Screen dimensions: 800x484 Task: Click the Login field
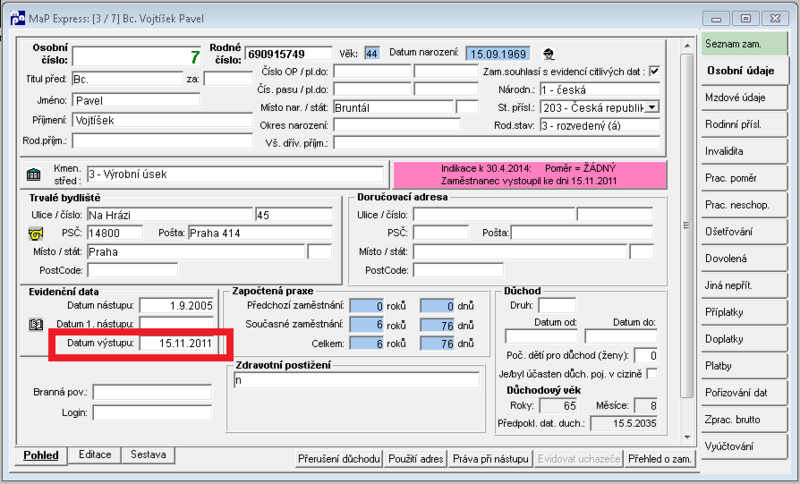click(x=152, y=413)
